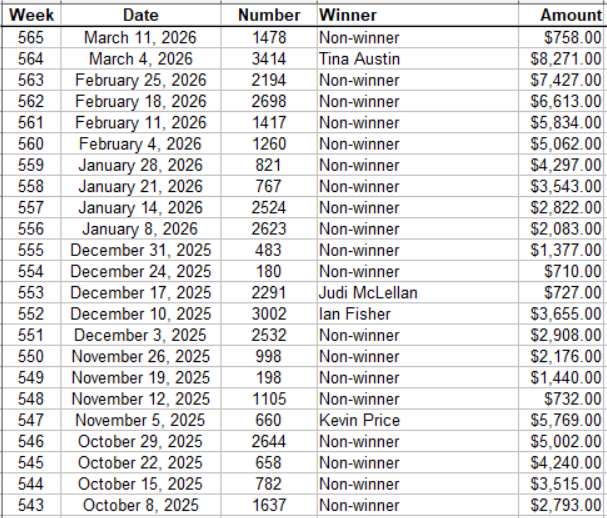Click the March 11, 2026 date cell
Viewport: 607px width, 518px height.
click(140, 37)
